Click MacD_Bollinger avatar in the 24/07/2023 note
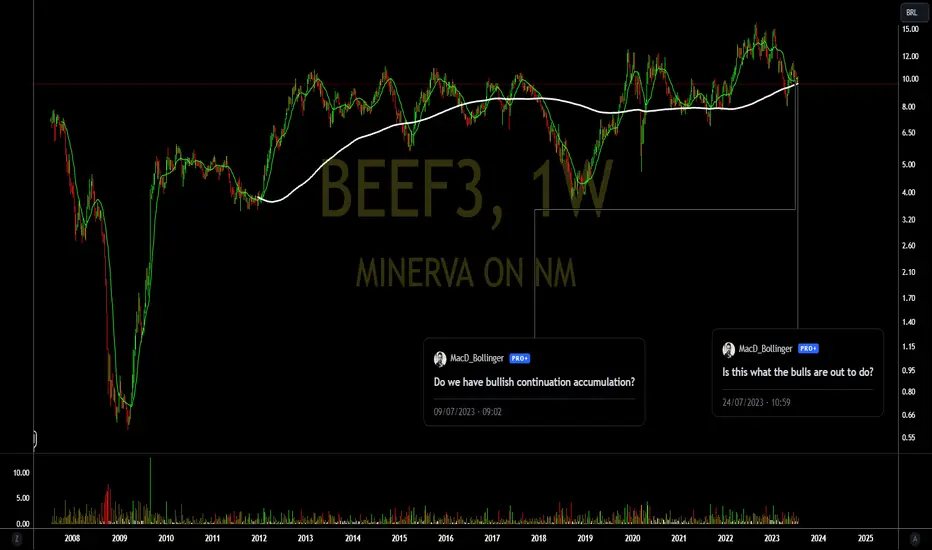This screenshot has width=932, height=550. pos(729,349)
